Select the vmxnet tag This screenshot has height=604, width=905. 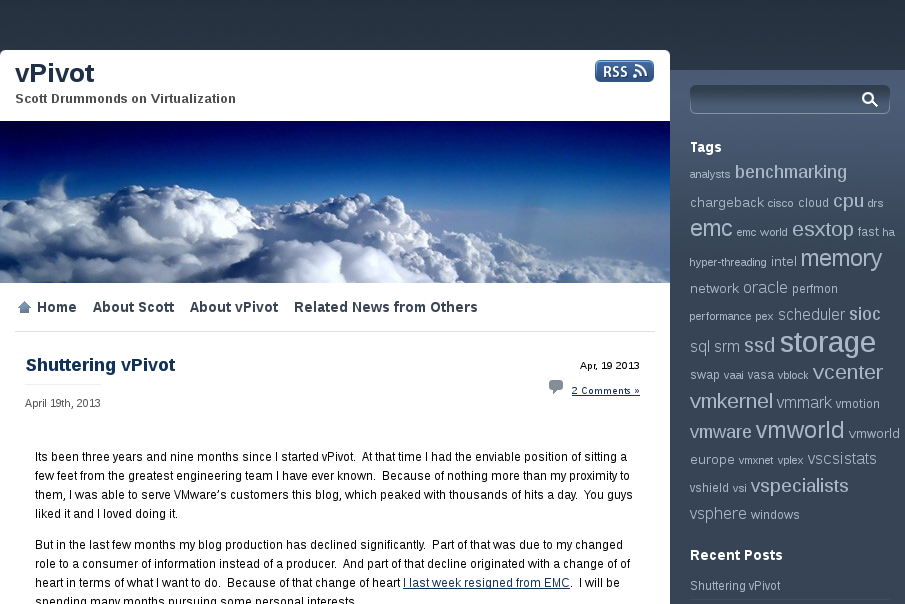[756, 461]
